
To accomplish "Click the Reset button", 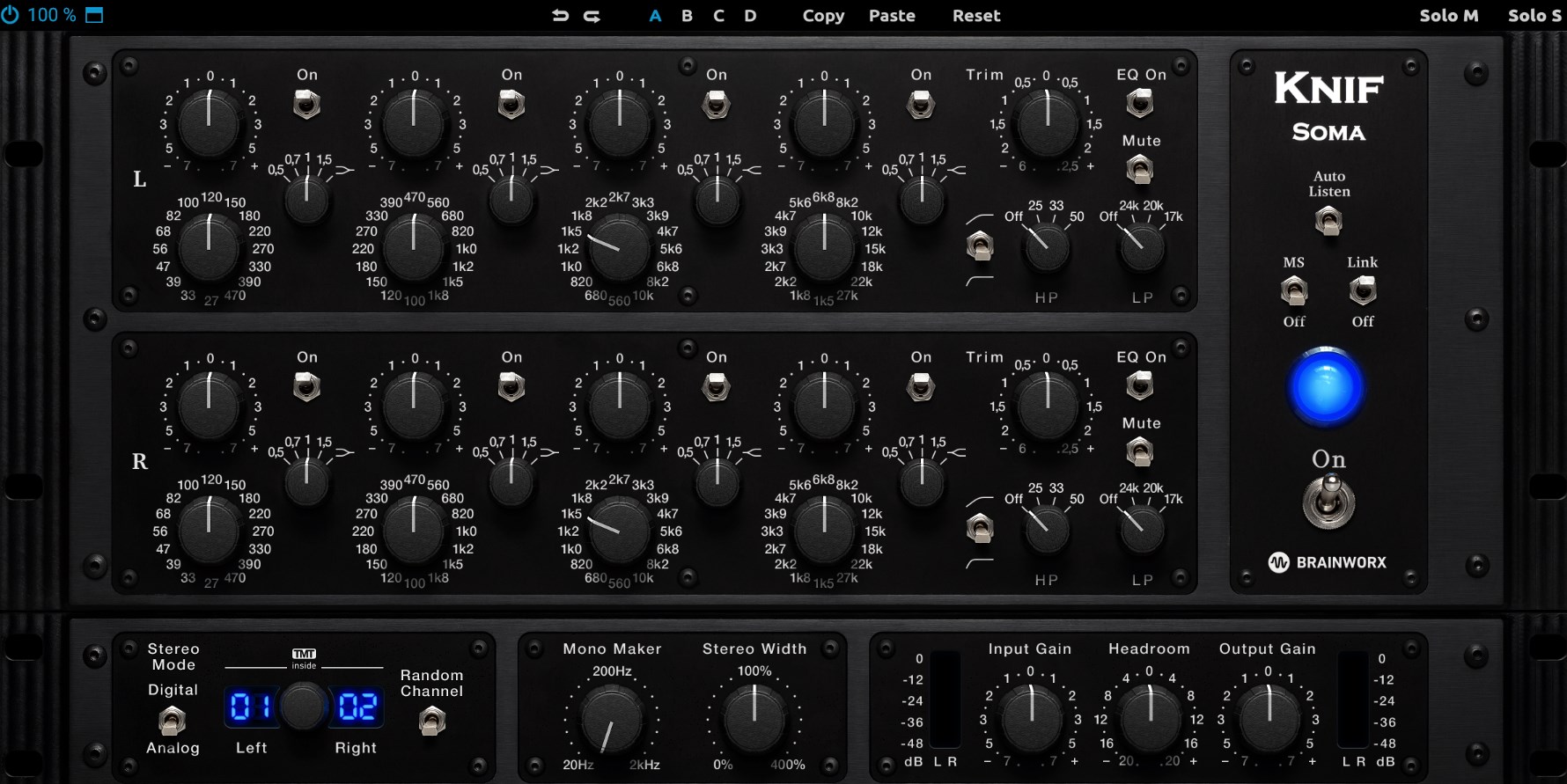I will [x=976, y=16].
